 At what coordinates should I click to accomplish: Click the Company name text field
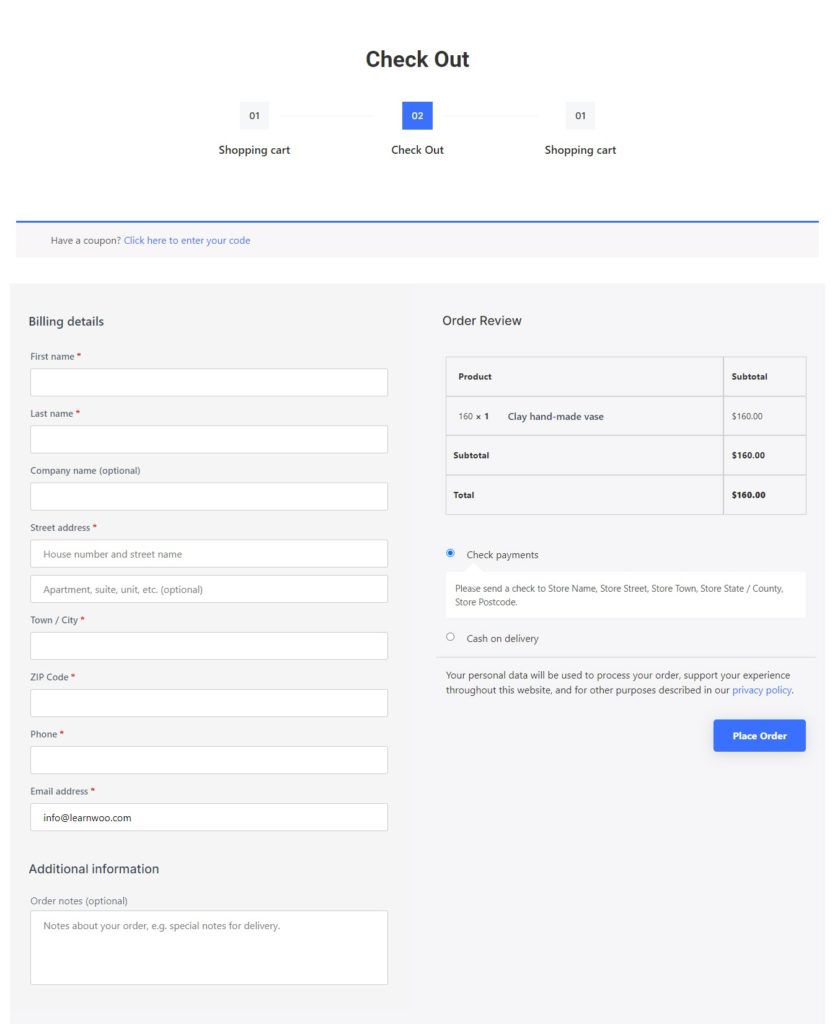(x=209, y=496)
